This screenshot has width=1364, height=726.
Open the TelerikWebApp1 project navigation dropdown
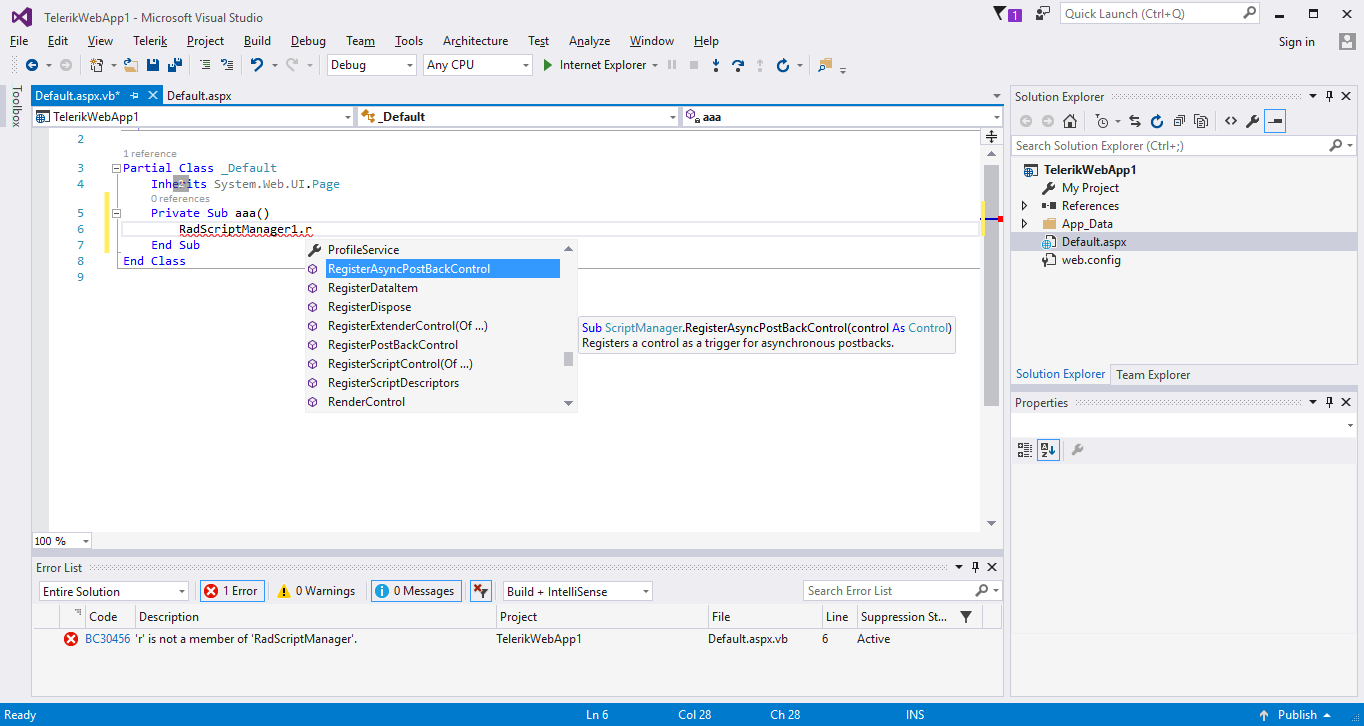point(194,117)
